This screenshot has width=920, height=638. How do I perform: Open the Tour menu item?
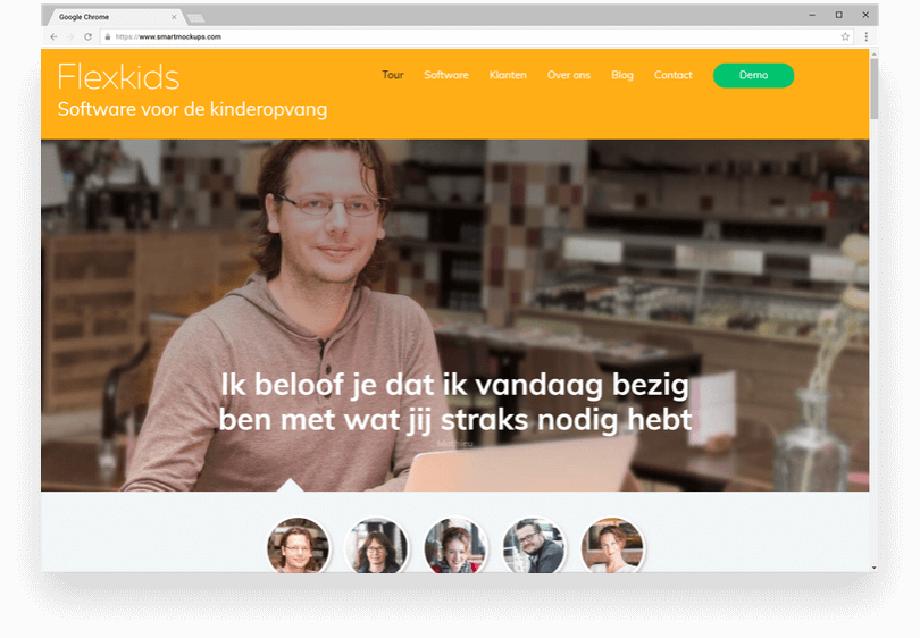click(x=393, y=75)
